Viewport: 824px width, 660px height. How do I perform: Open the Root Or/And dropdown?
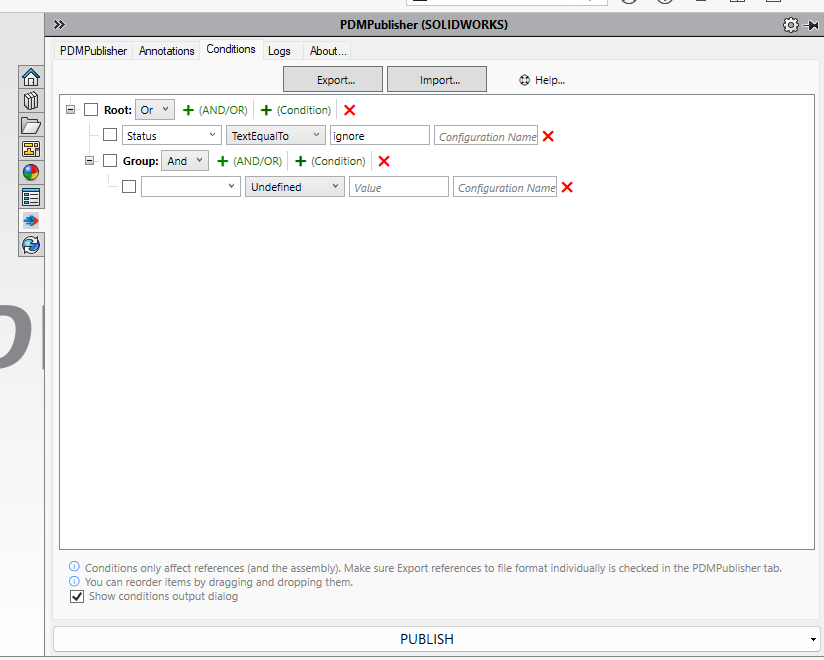tap(155, 110)
